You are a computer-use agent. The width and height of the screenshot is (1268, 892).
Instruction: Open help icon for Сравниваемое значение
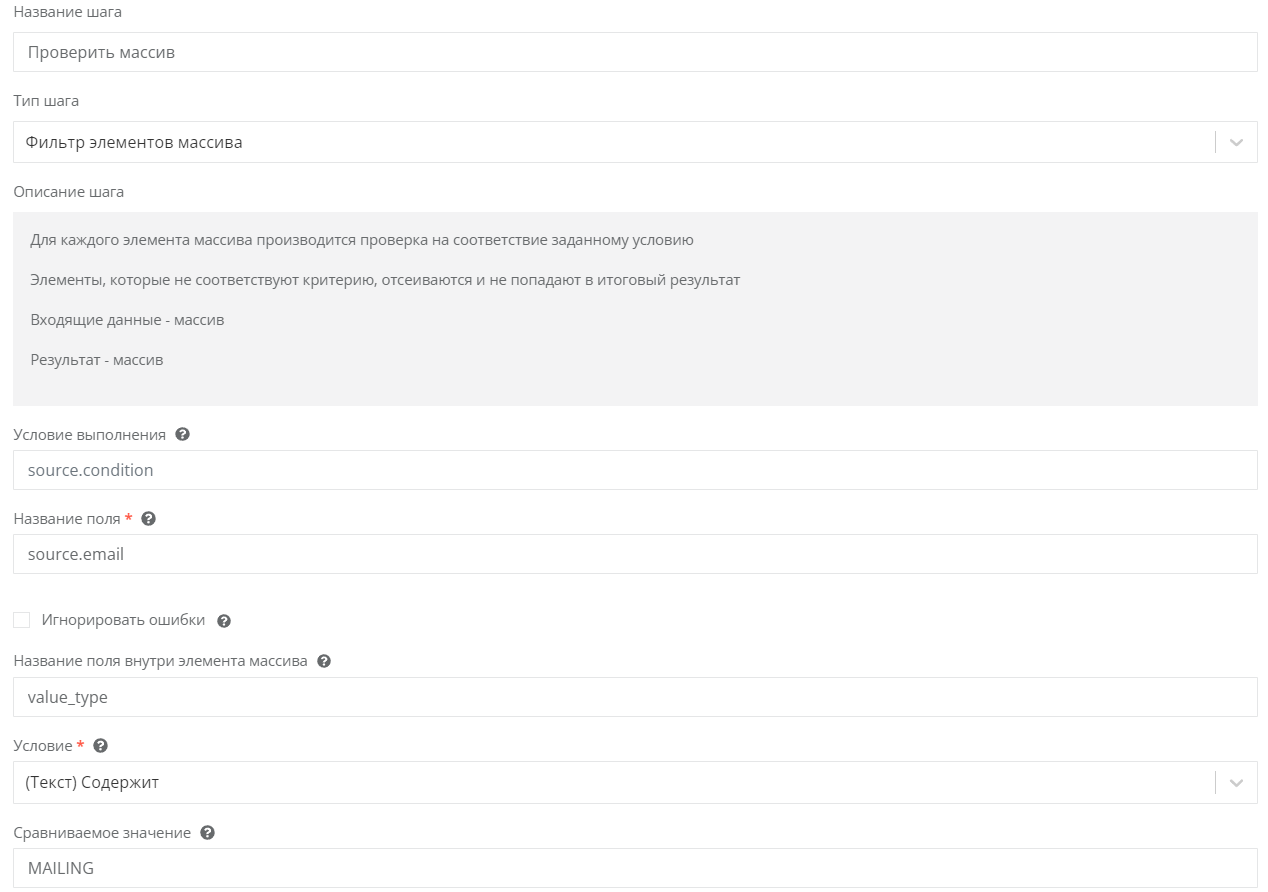(208, 833)
